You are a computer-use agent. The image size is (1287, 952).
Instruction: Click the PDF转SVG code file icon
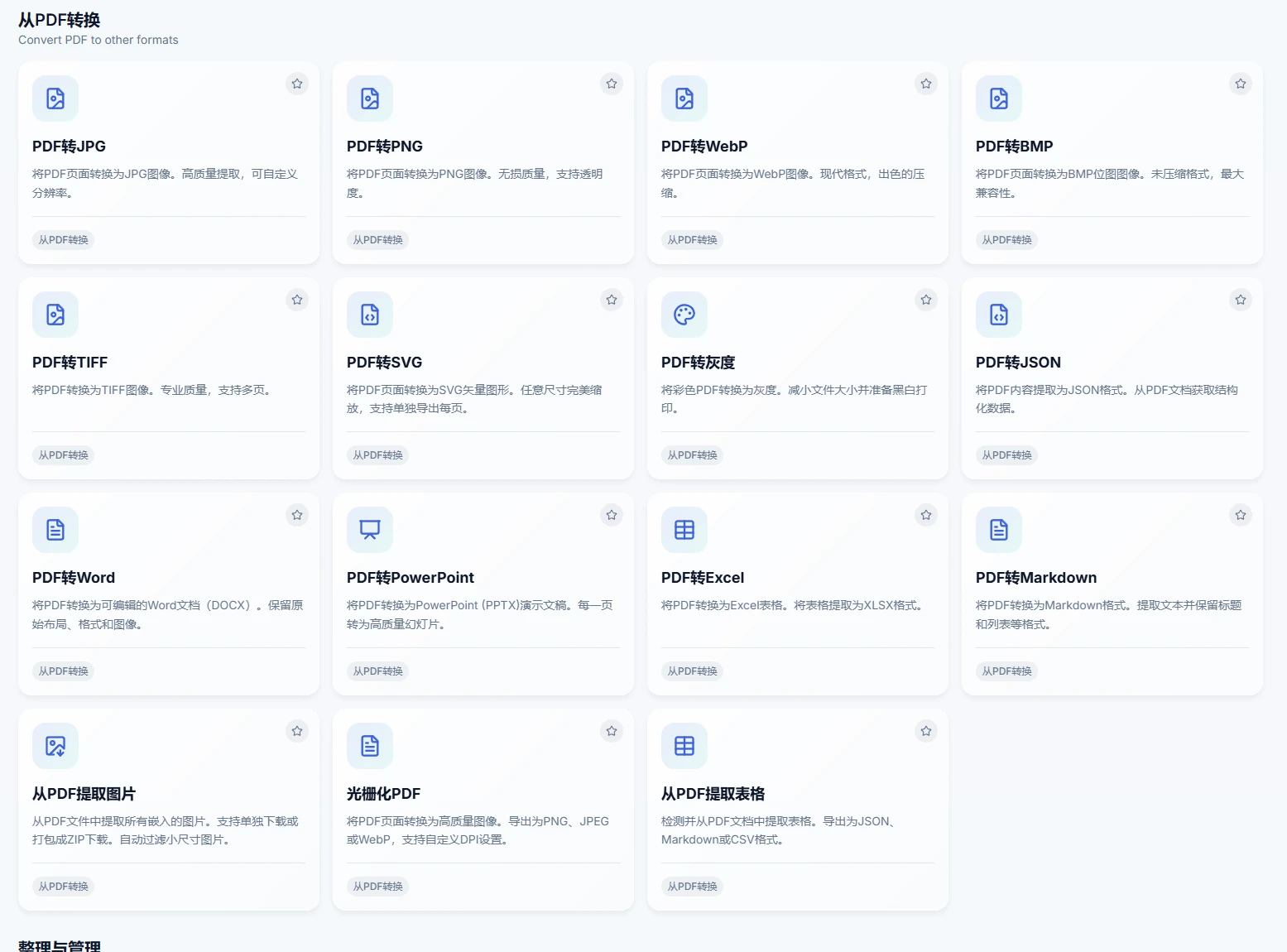370,315
